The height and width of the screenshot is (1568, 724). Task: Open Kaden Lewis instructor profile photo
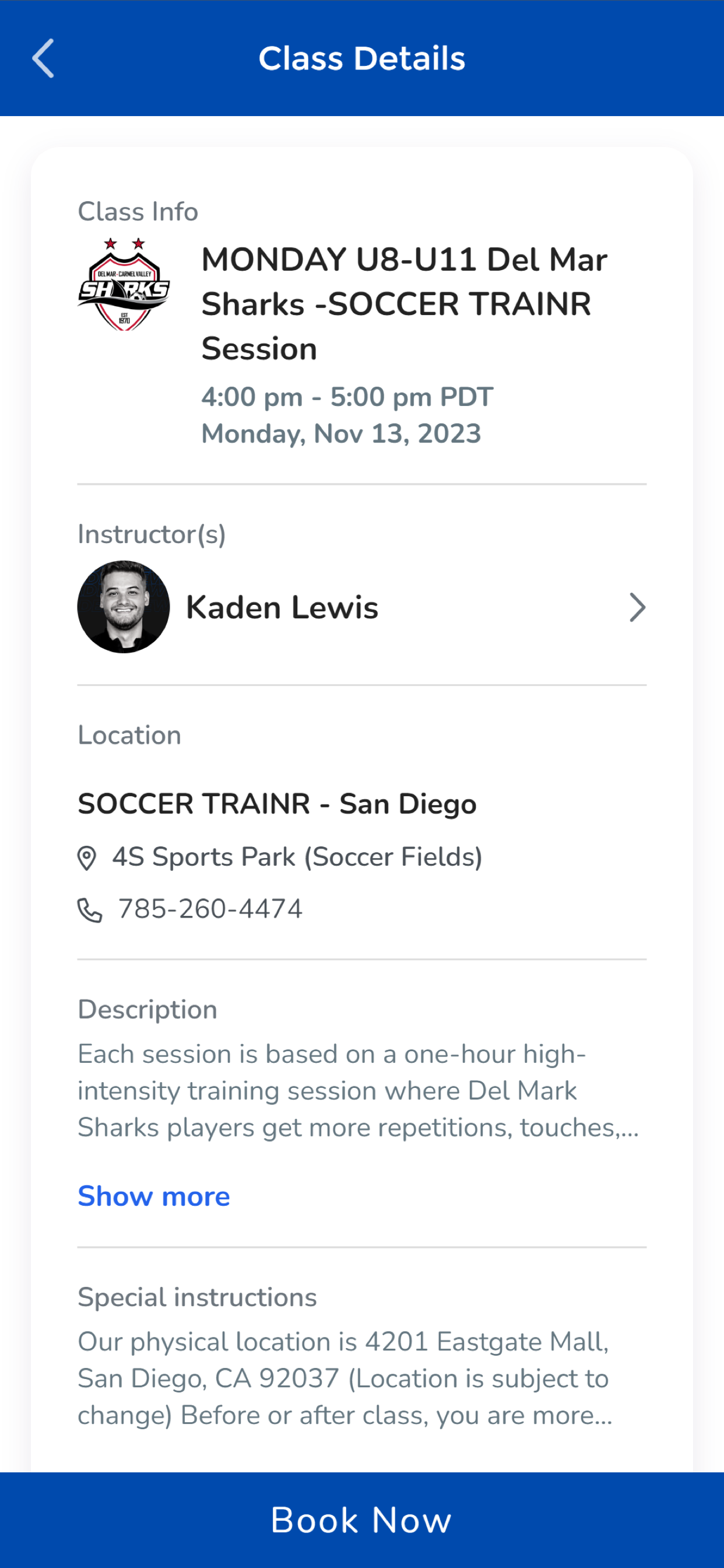pyautogui.click(x=124, y=607)
